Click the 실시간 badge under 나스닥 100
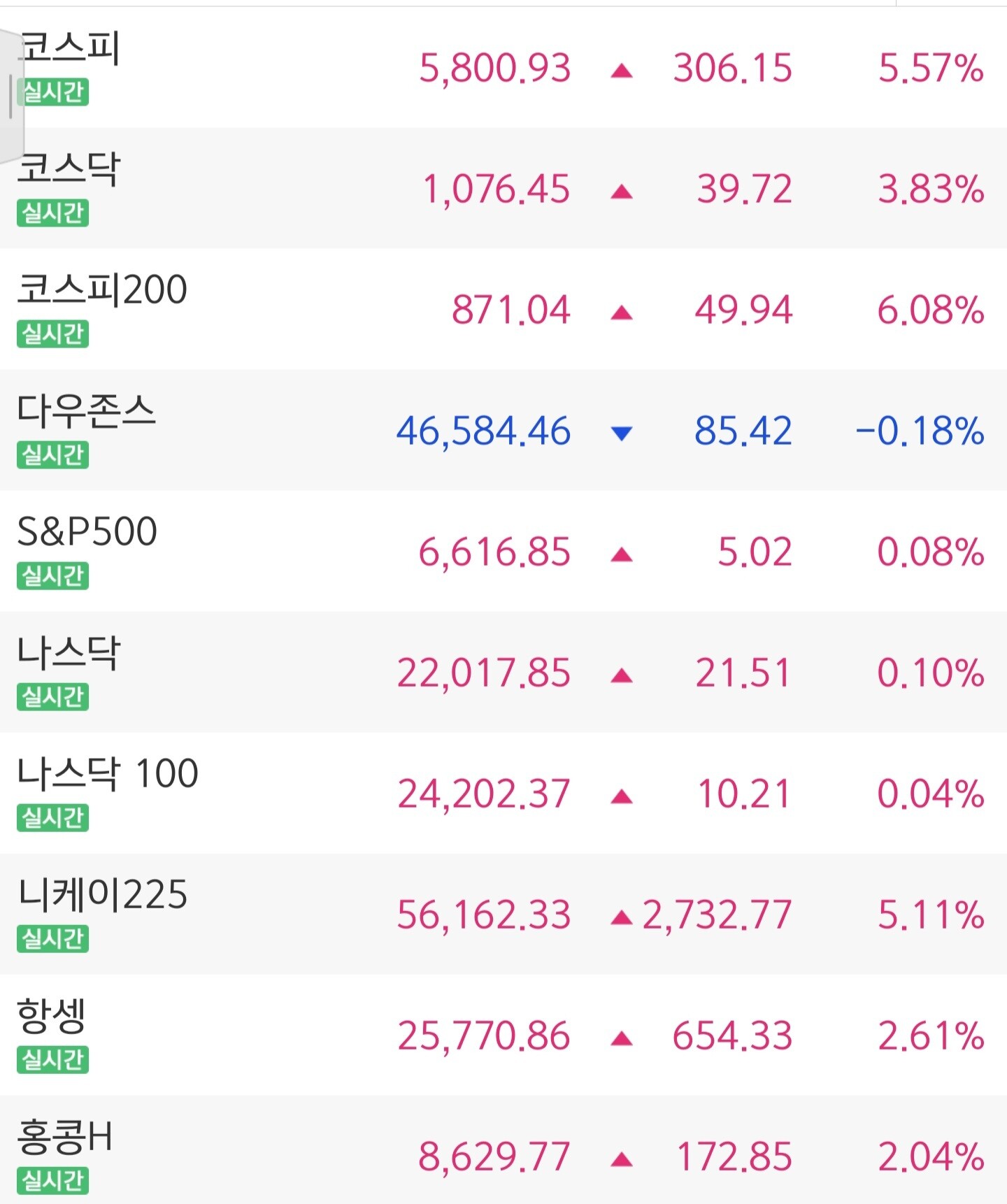The height and width of the screenshot is (1204, 1007). (x=53, y=817)
